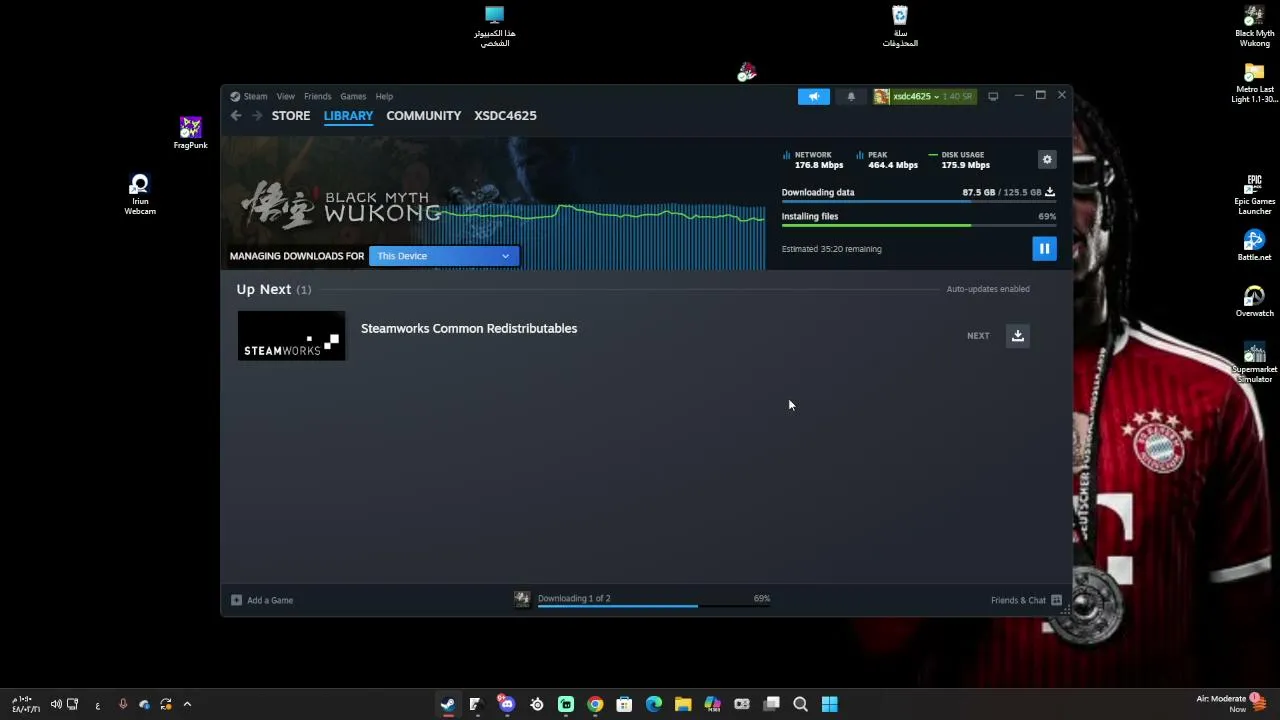This screenshot has width=1280, height=720.
Task: Select the Recycle Bin desktop icon
Action: pyautogui.click(x=900, y=27)
